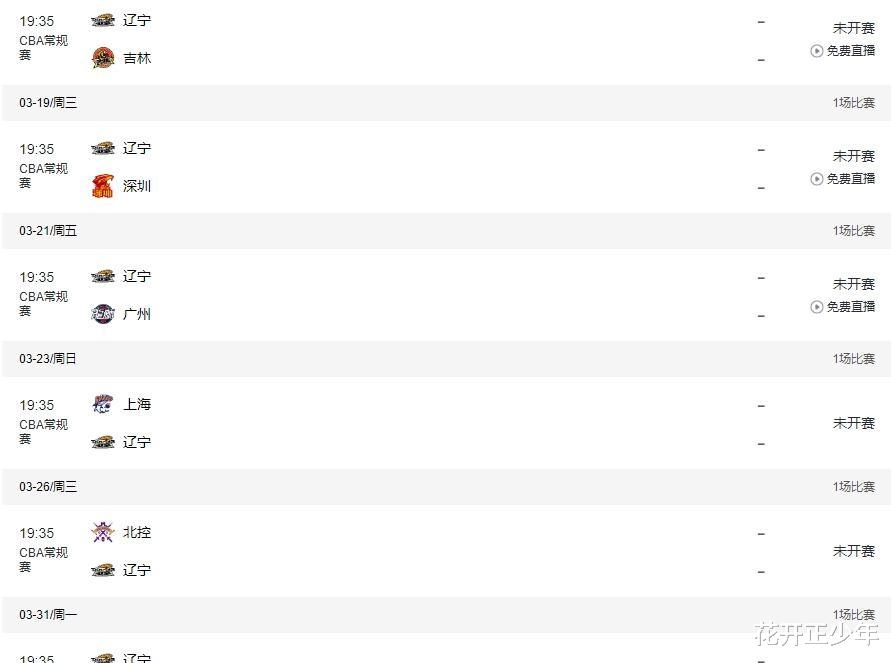The image size is (891, 663).
Task: Click the 北控 team logo icon
Action: [103, 532]
